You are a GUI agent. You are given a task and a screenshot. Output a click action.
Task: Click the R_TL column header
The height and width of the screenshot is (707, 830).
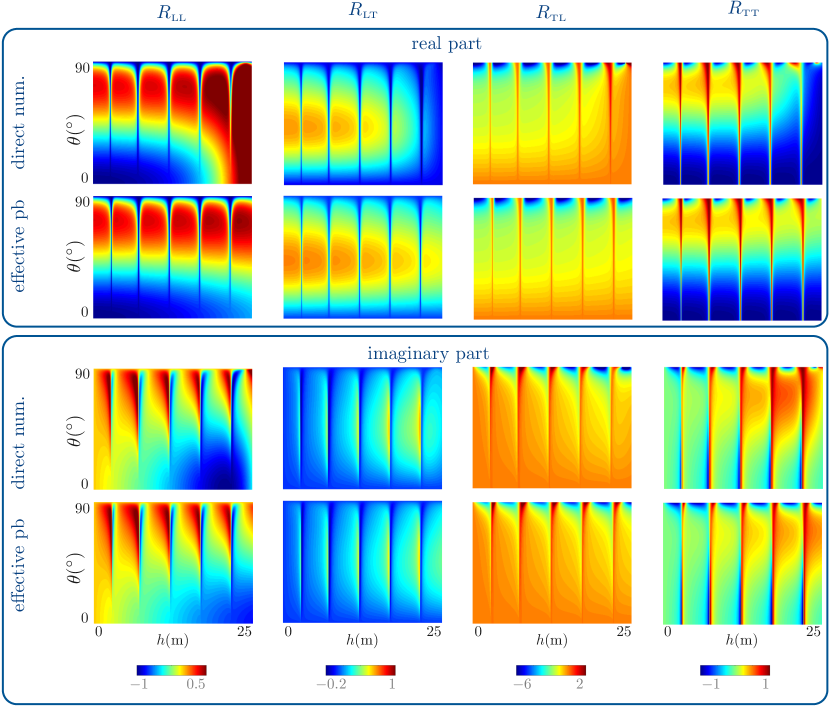[x=551, y=13]
